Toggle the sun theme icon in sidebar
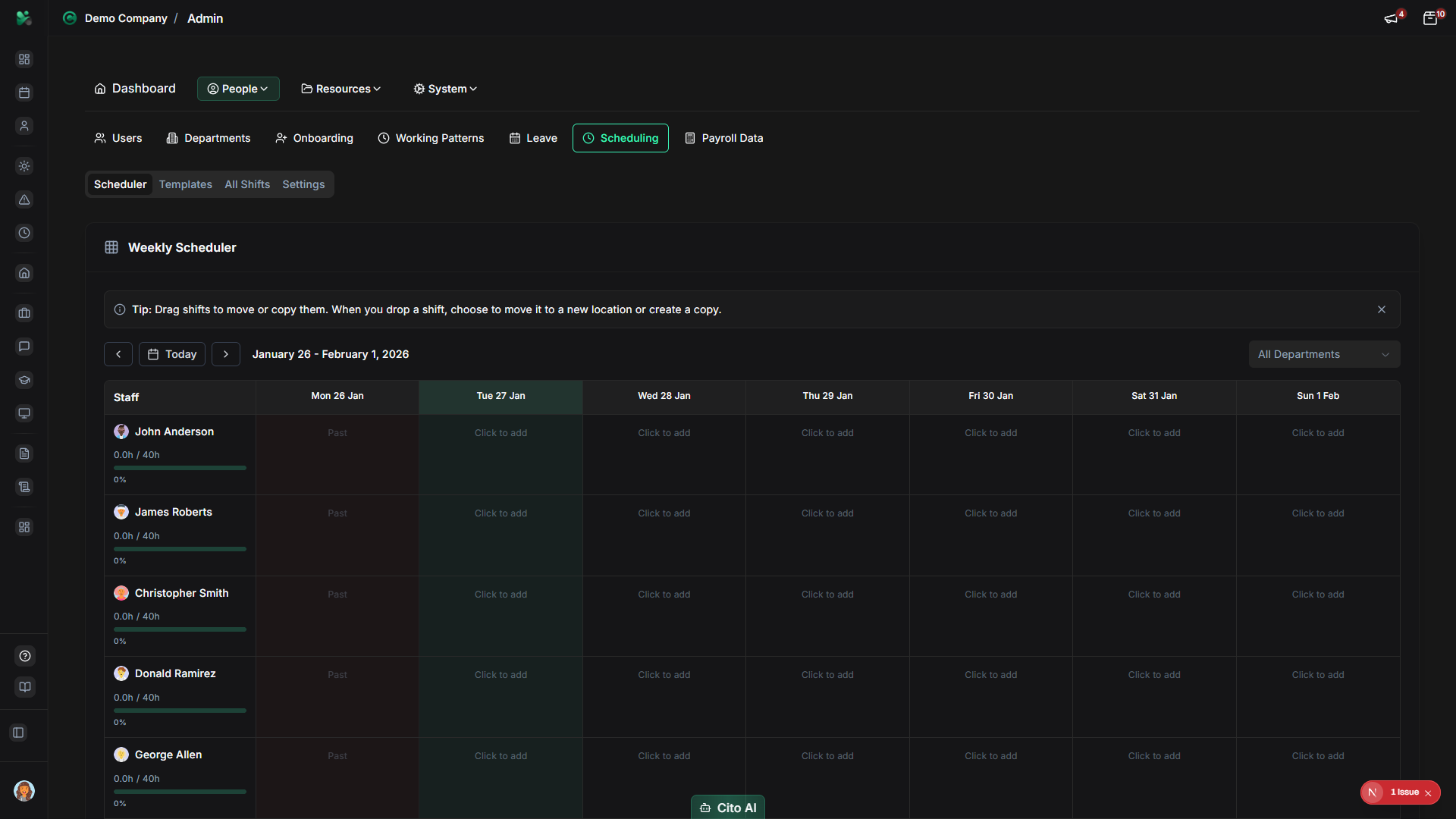This screenshot has height=819, width=1456. click(x=24, y=166)
